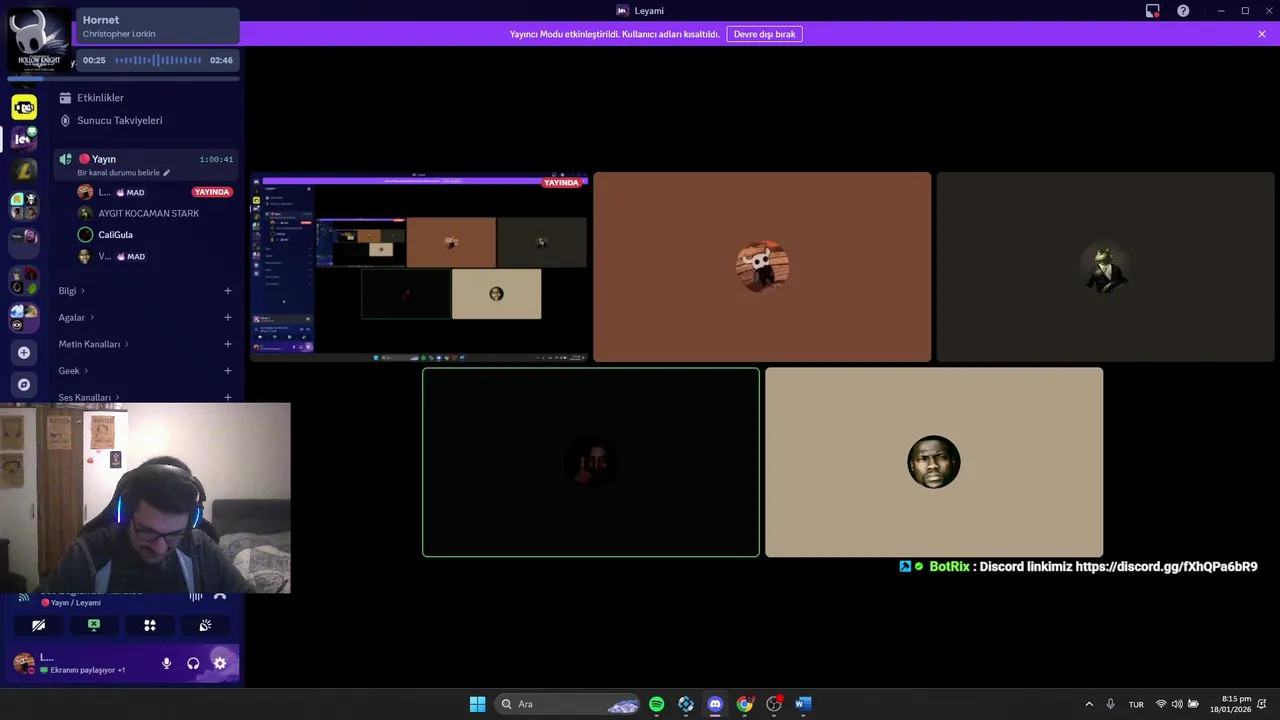
Task: Click the Hornet song title
Action: click(x=101, y=20)
